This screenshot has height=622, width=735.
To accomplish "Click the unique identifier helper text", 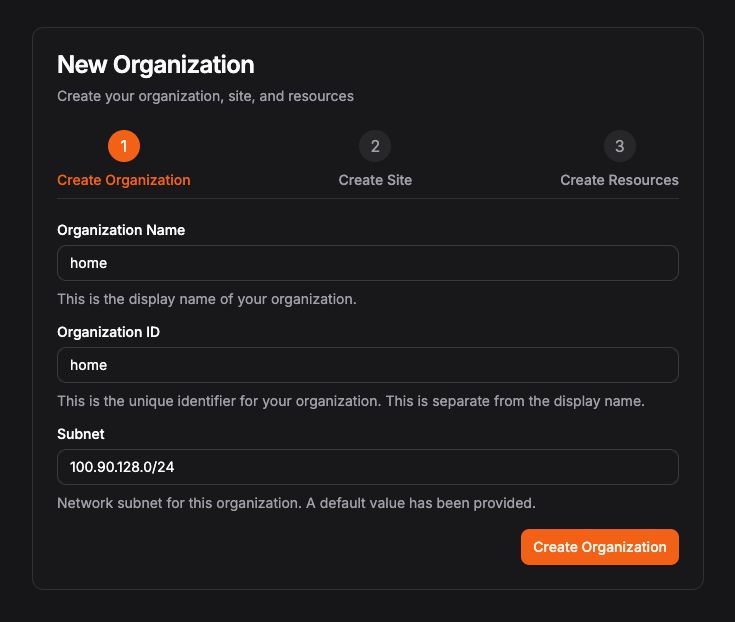I will tap(350, 401).
